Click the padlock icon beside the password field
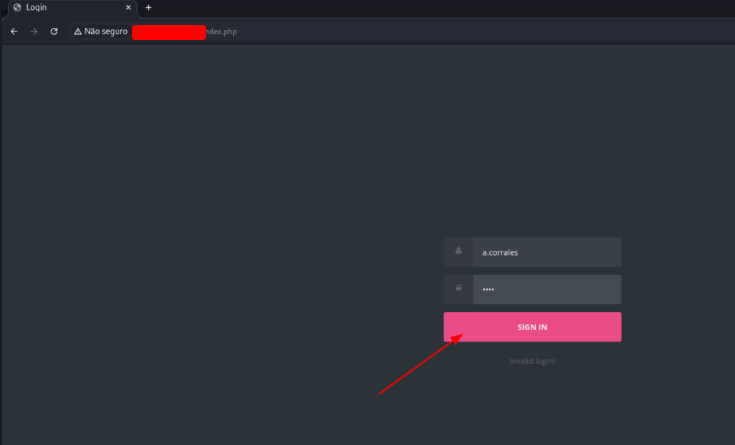The image size is (735, 445). [458, 288]
